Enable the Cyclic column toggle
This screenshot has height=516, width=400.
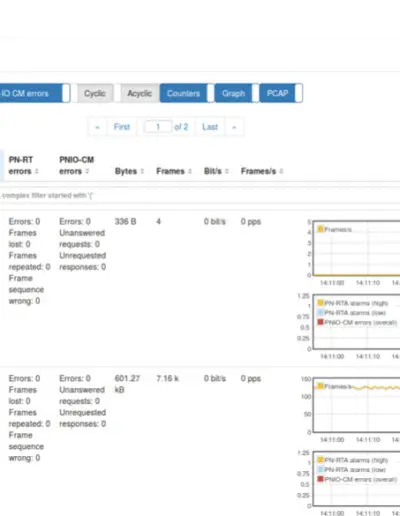[x=95, y=93]
